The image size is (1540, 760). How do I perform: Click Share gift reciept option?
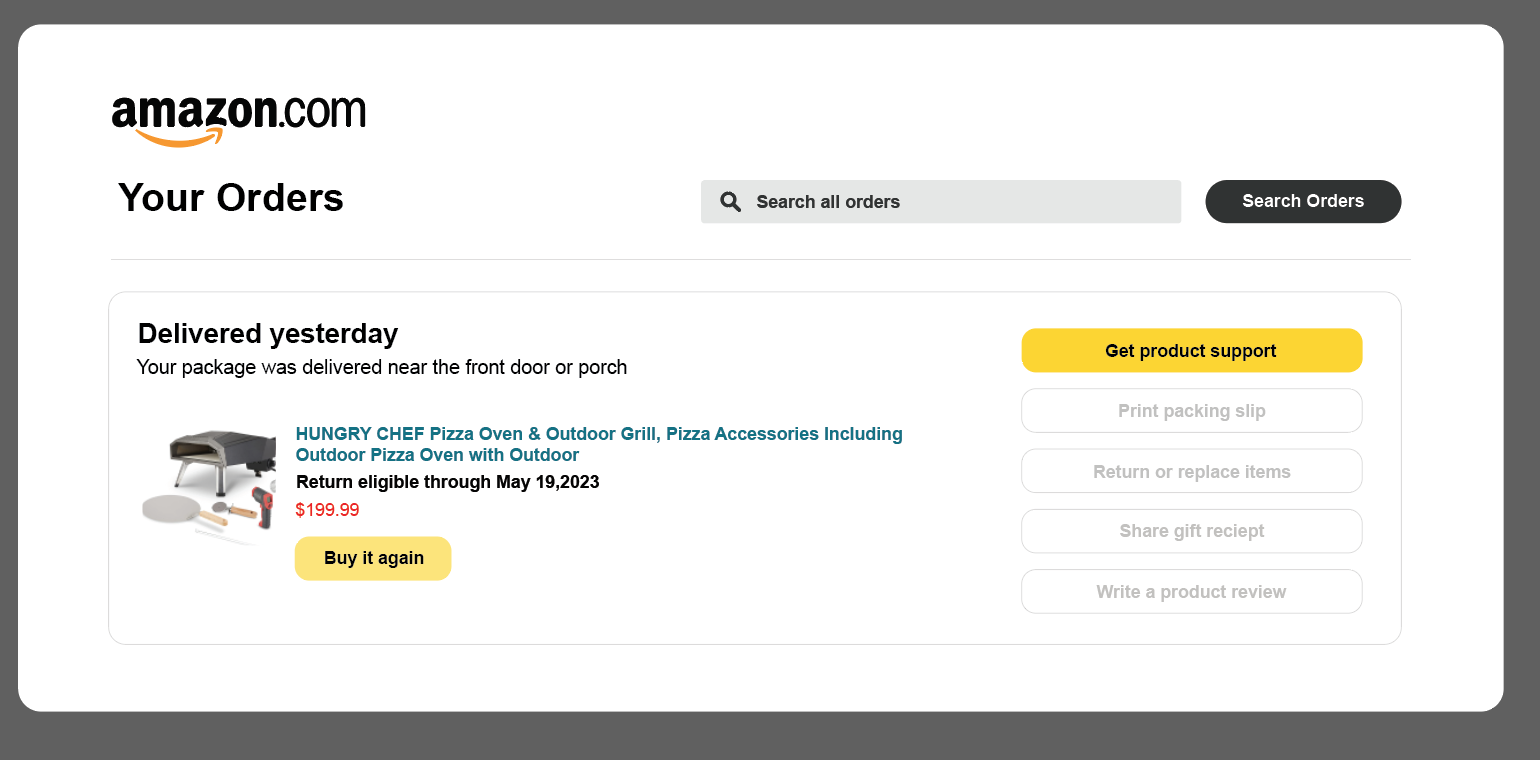(x=1191, y=531)
